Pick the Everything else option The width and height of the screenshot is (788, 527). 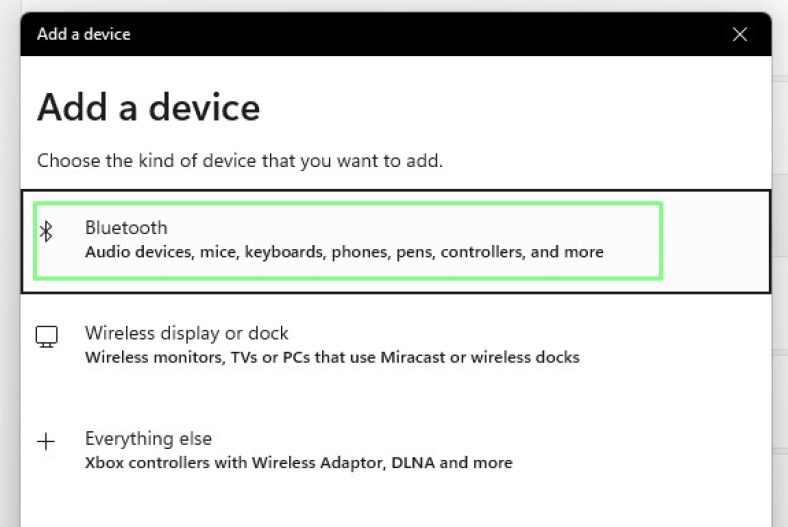coord(148,438)
